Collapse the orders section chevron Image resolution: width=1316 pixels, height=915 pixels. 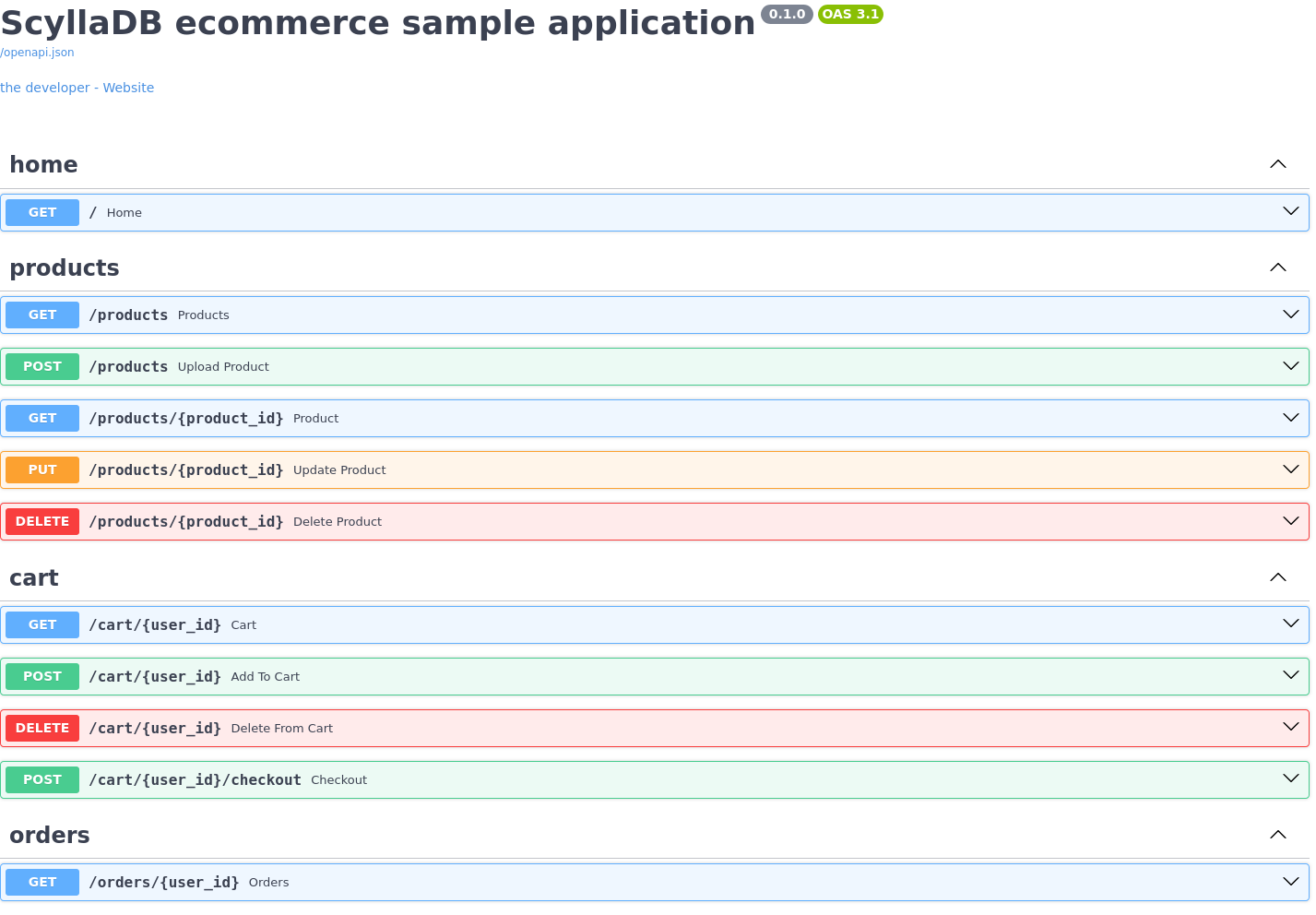[1277, 835]
